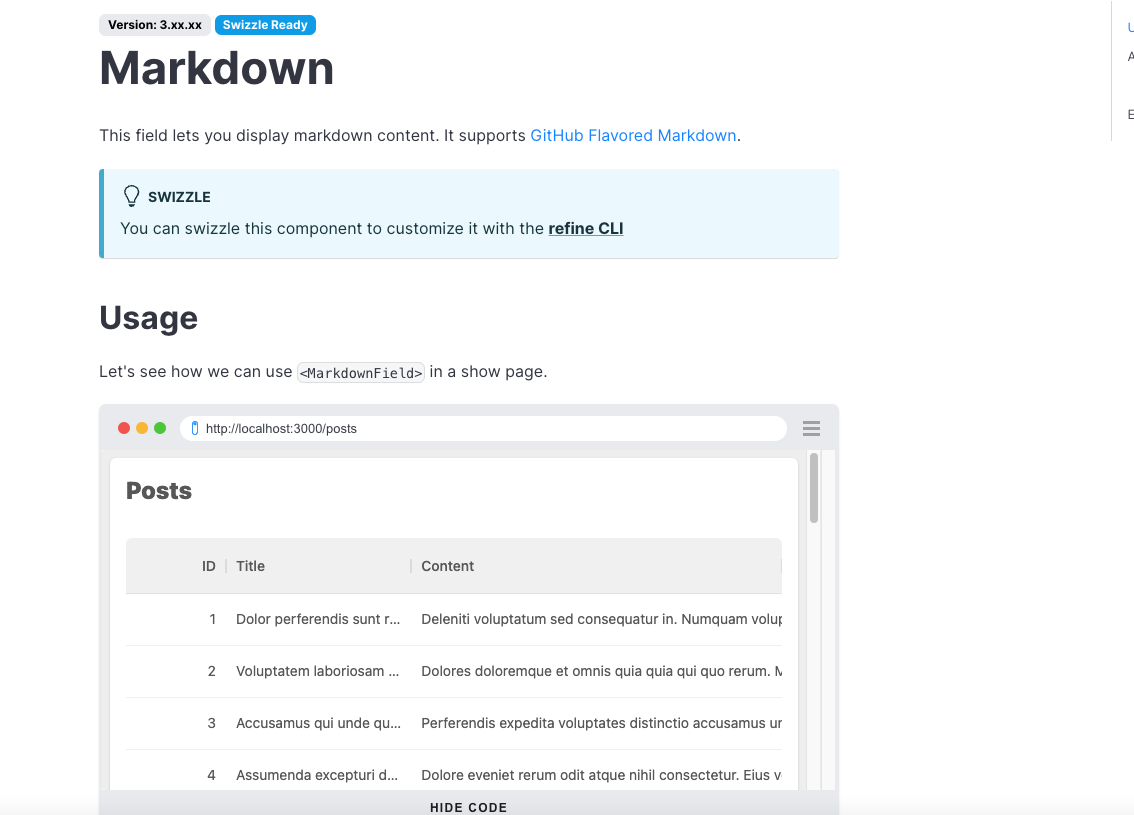The width and height of the screenshot is (1134, 815).
Task: Click the red window dot in preview
Action: point(124,428)
